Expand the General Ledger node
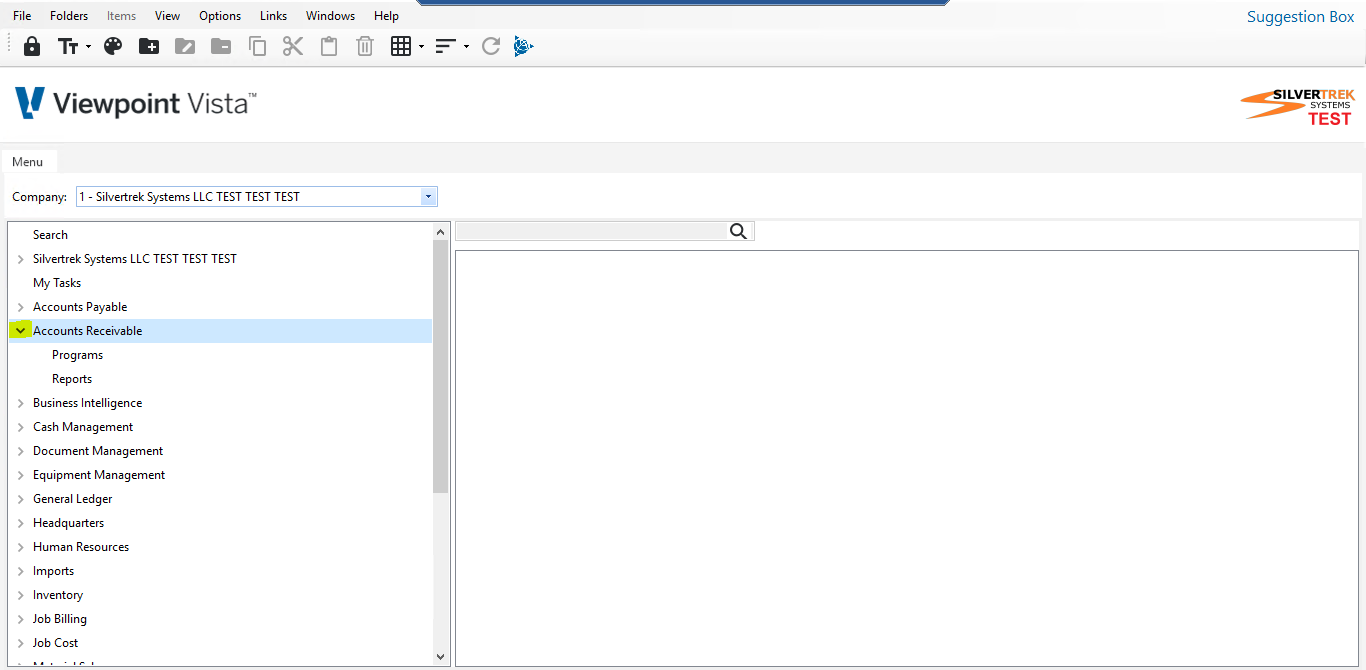The image size is (1366, 670). (x=20, y=499)
